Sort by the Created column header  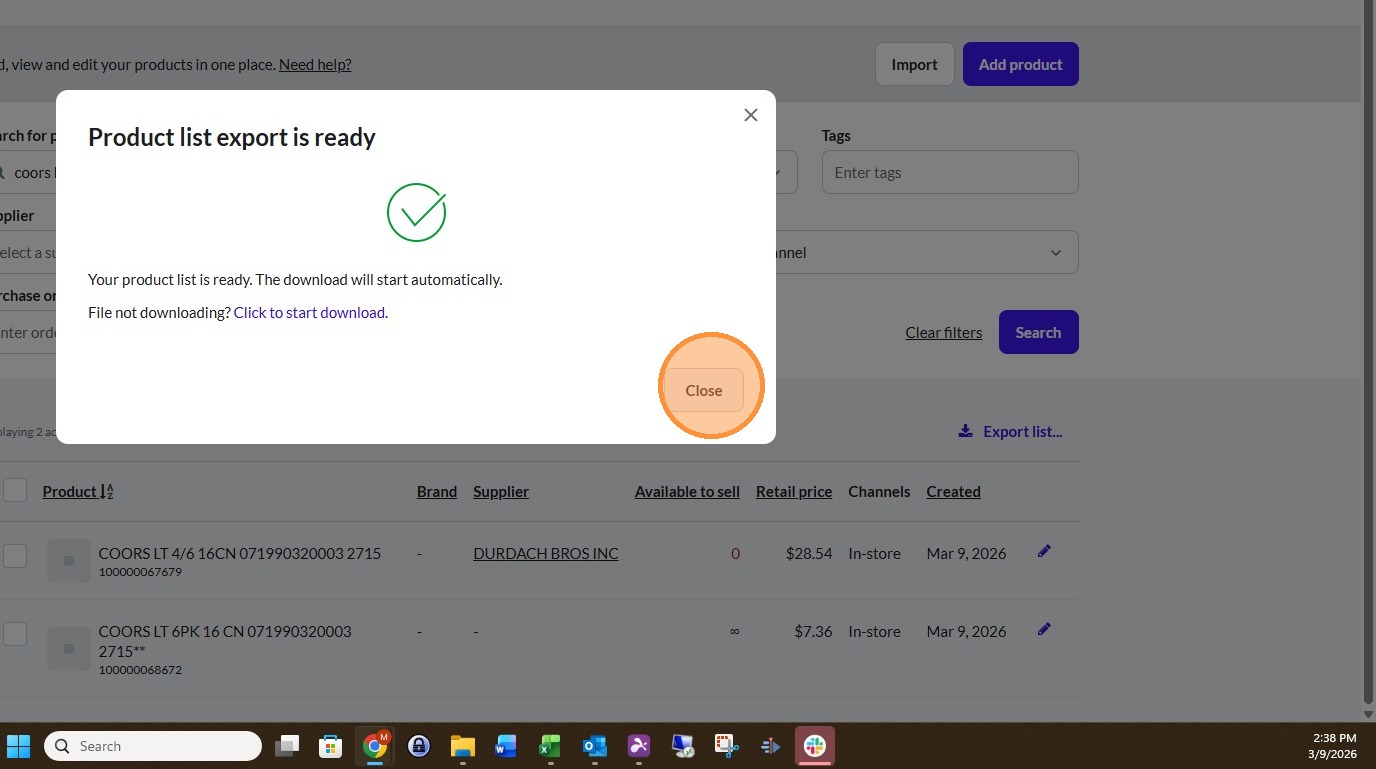(x=953, y=491)
